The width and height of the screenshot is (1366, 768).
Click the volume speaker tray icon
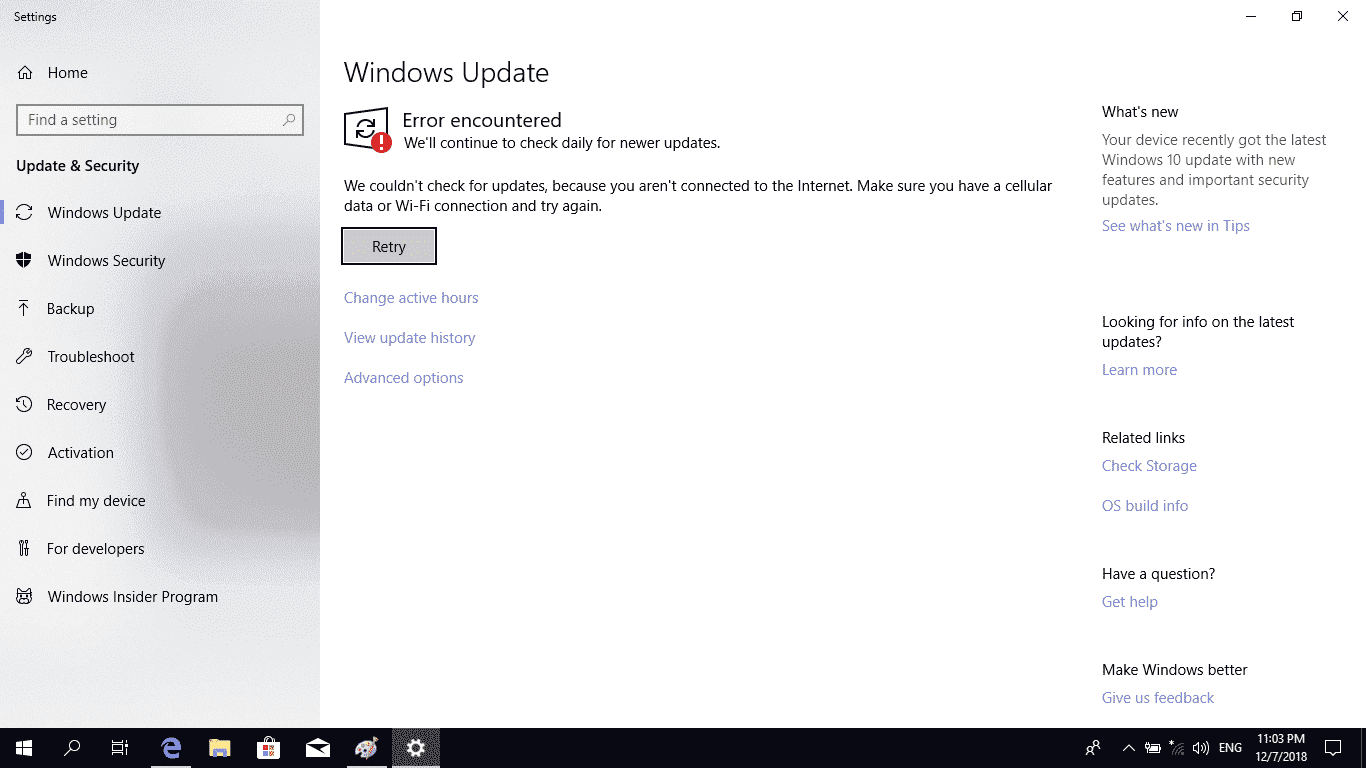click(x=1201, y=748)
